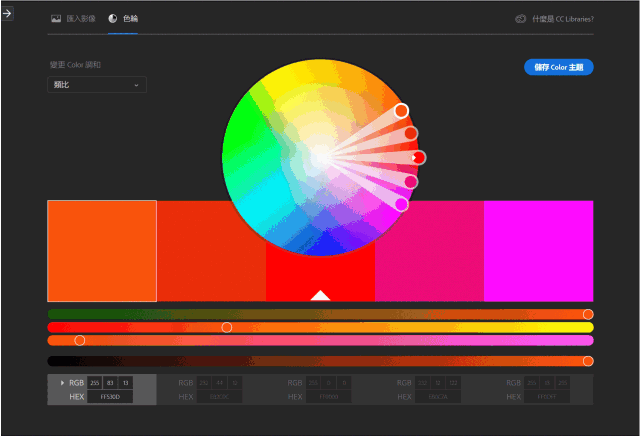Select the red-orange color swatch
Viewport: 640px width, 436px height.
pyautogui.click(x=211, y=251)
